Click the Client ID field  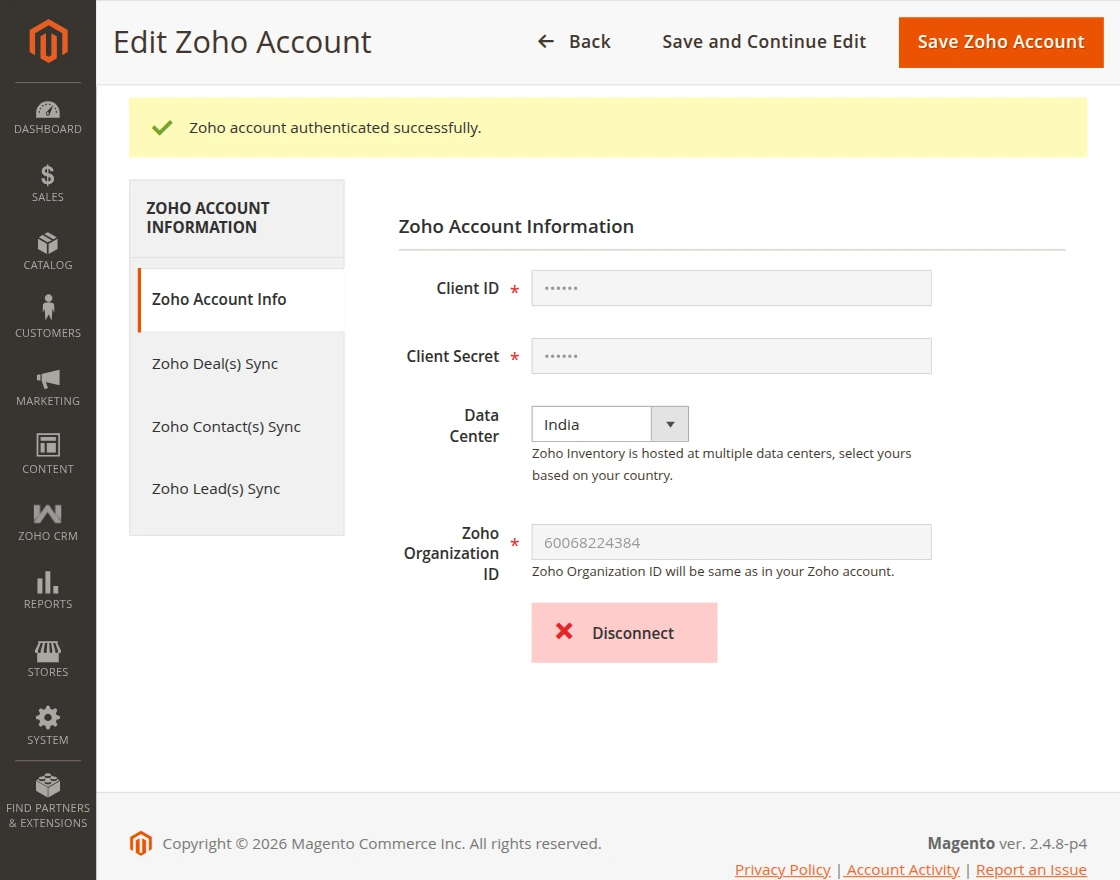(x=731, y=288)
